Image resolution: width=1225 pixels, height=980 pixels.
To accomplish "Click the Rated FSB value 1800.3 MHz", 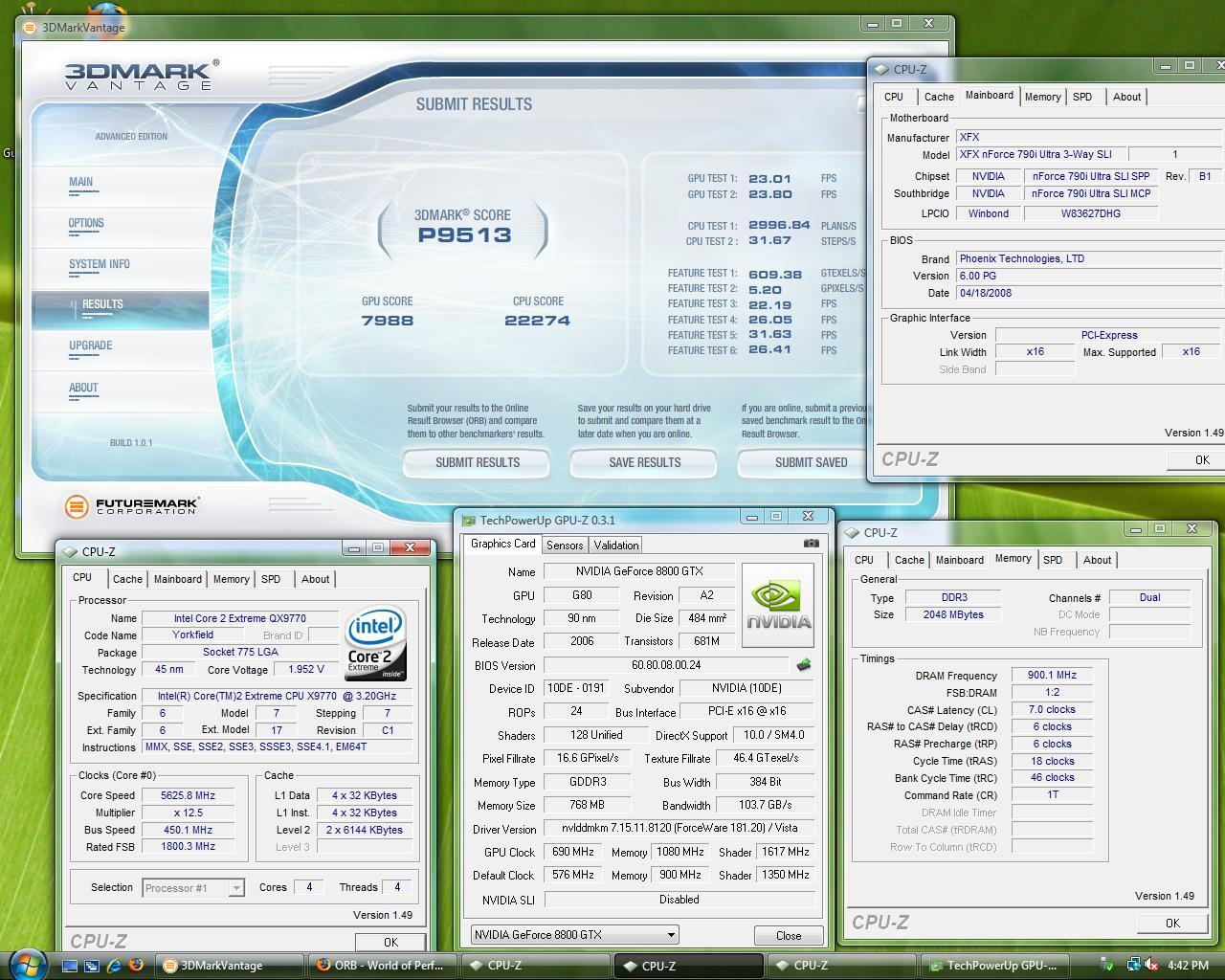I will click(188, 846).
